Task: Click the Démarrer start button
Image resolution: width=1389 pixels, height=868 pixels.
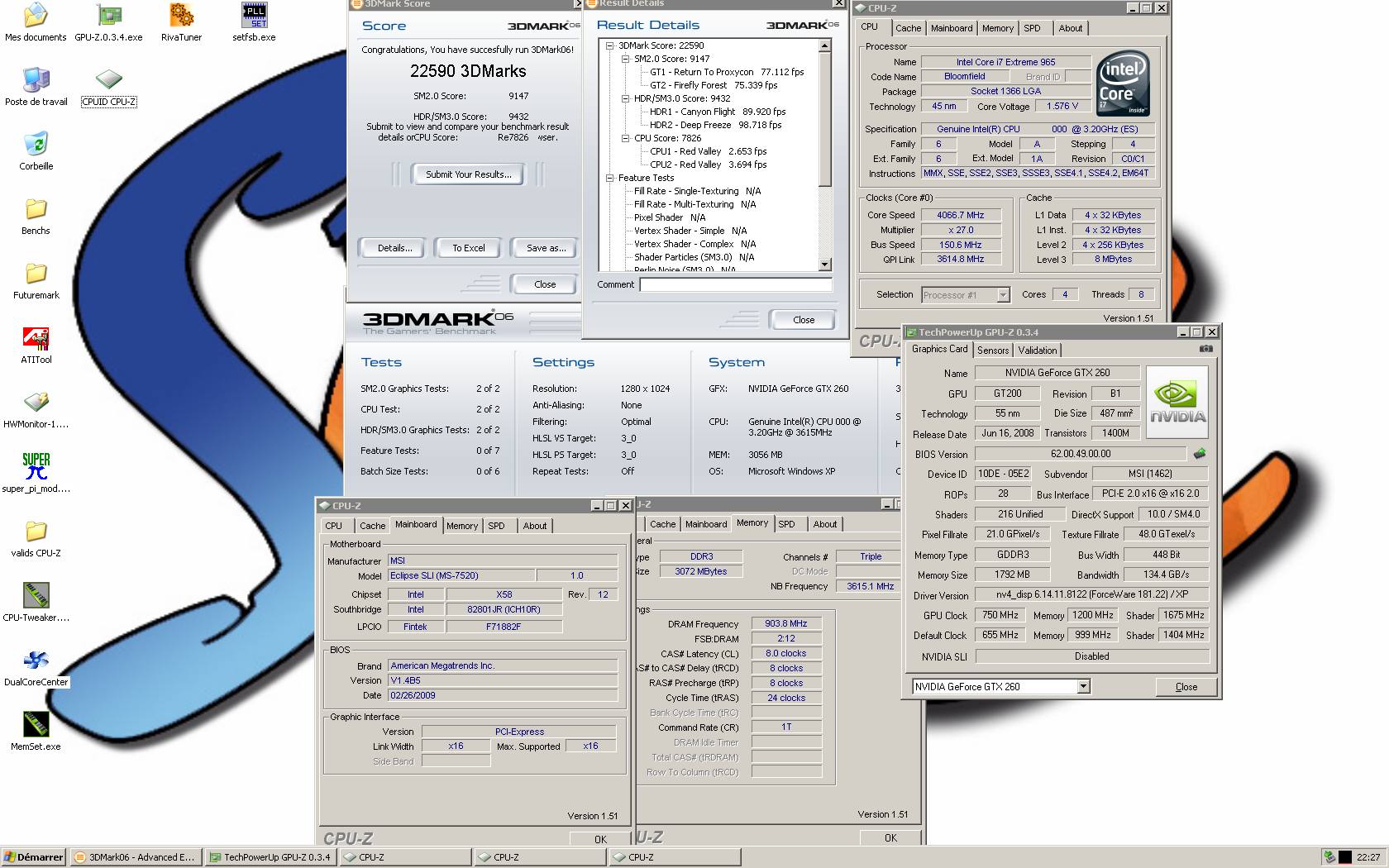Action: (x=34, y=857)
